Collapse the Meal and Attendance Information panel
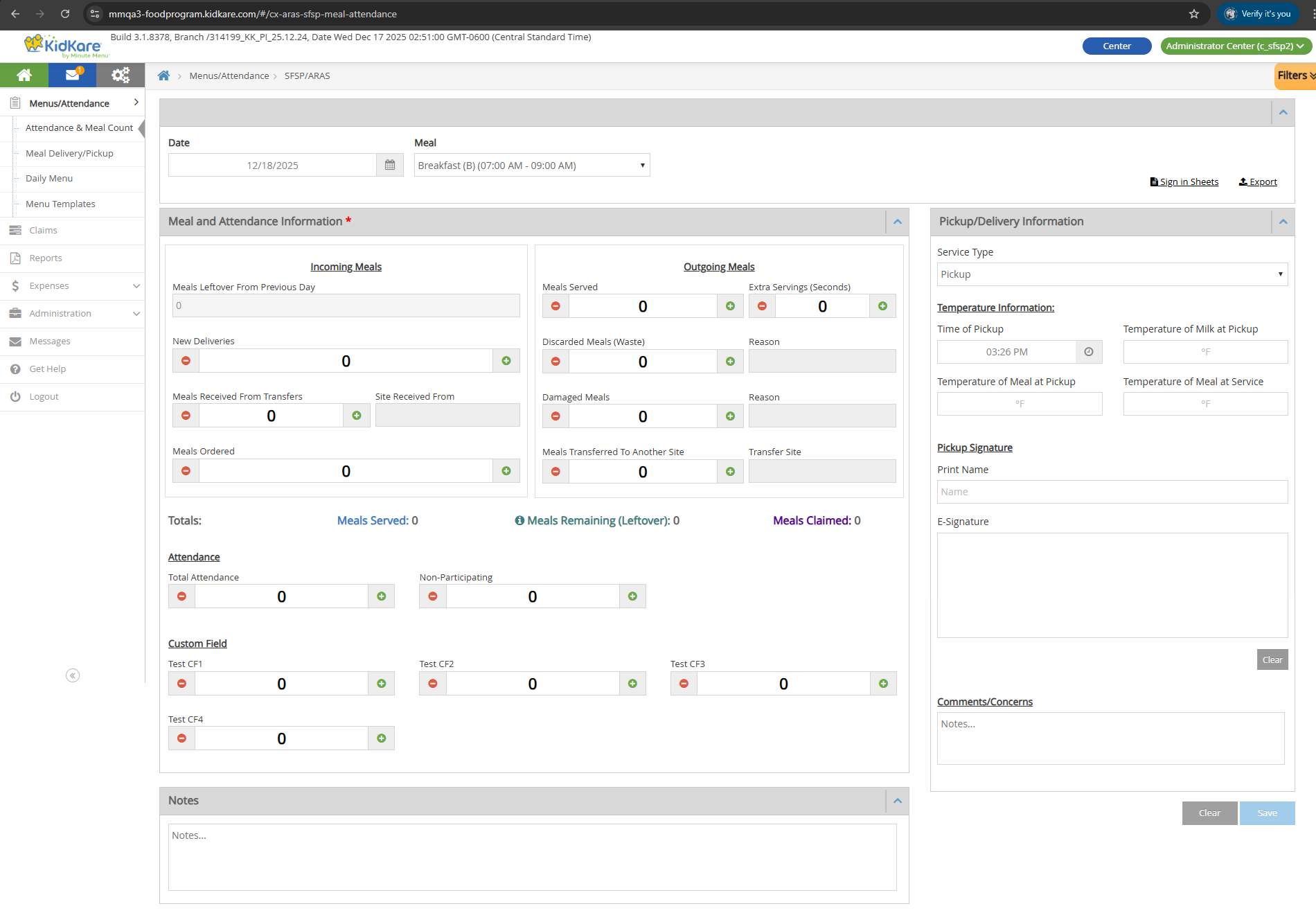Screen dimensions: 1316x913 [897, 222]
